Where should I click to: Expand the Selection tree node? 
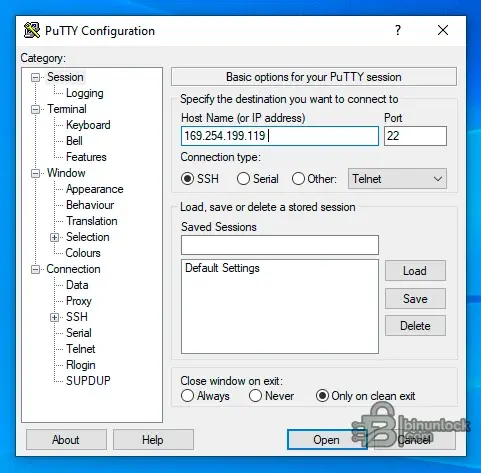[x=54, y=237]
